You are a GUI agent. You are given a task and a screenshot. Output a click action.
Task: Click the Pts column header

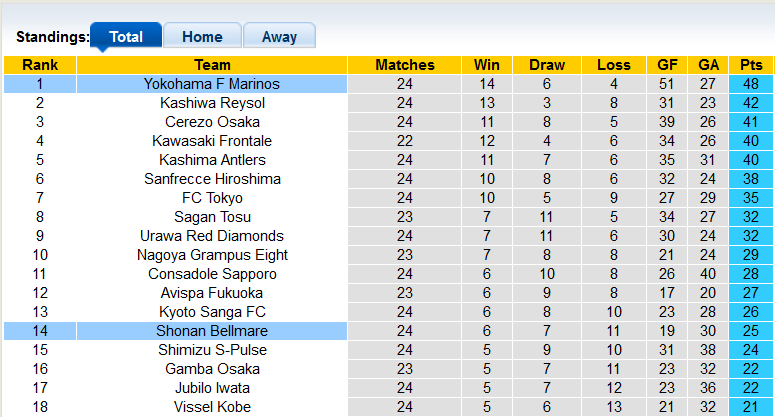(750, 65)
